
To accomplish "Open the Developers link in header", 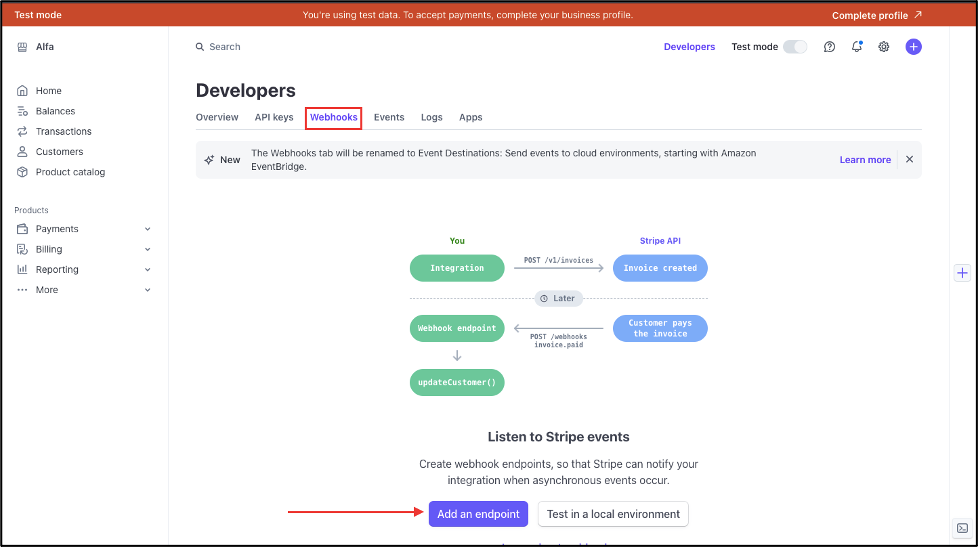I will click(689, 47).
